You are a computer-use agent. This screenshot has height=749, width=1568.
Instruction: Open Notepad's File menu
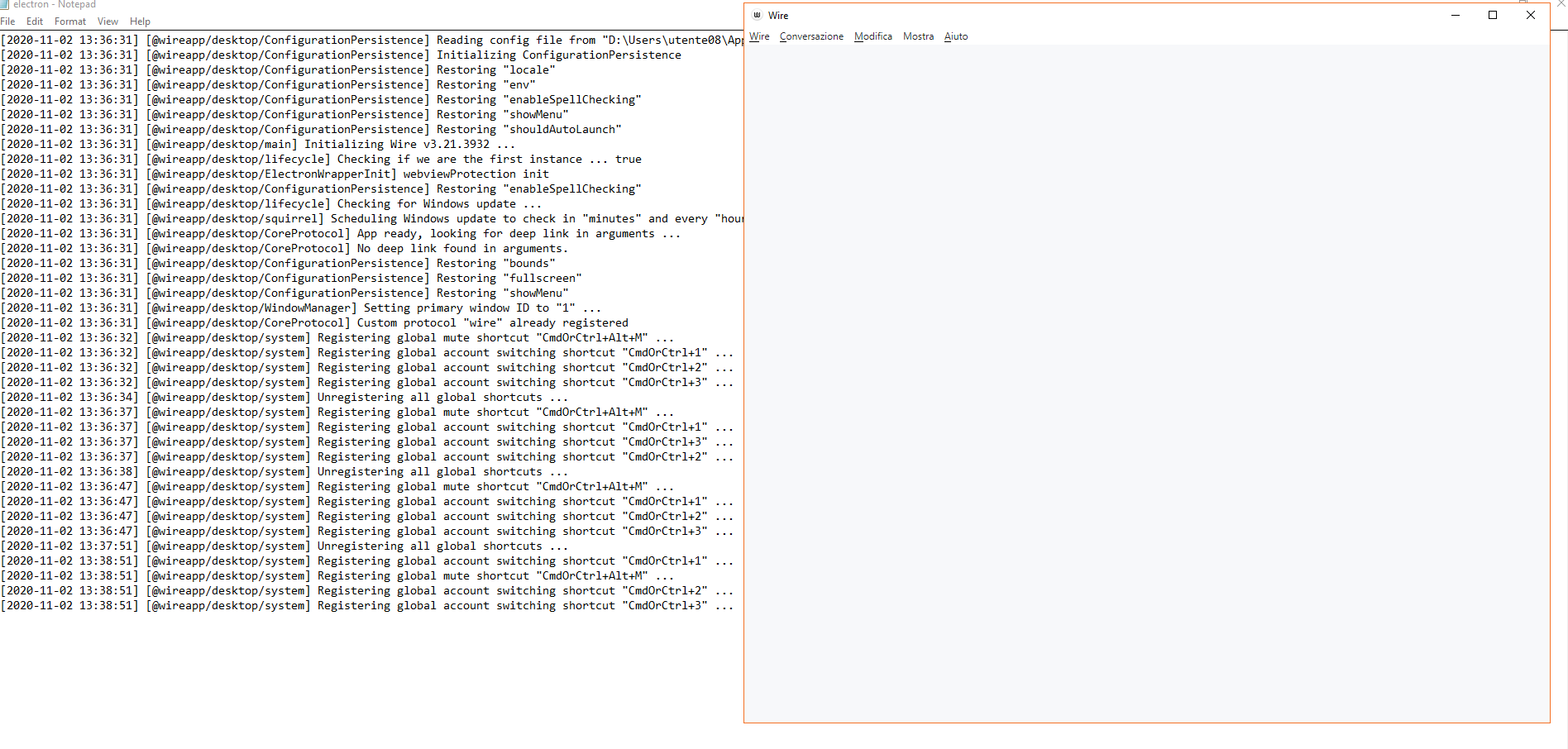coord(8,21)
